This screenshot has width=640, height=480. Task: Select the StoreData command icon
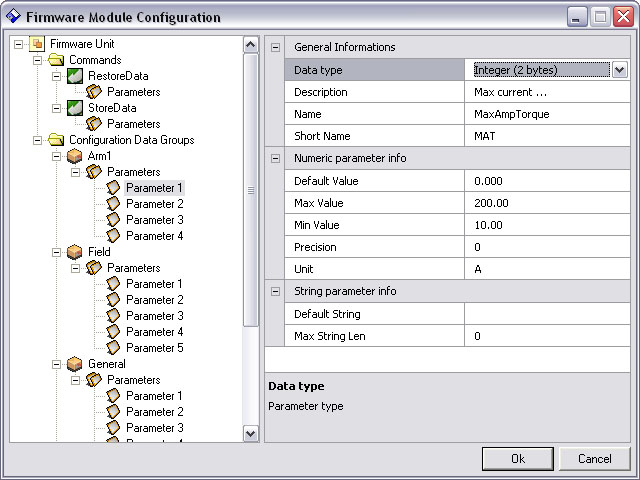coord(75,108)
